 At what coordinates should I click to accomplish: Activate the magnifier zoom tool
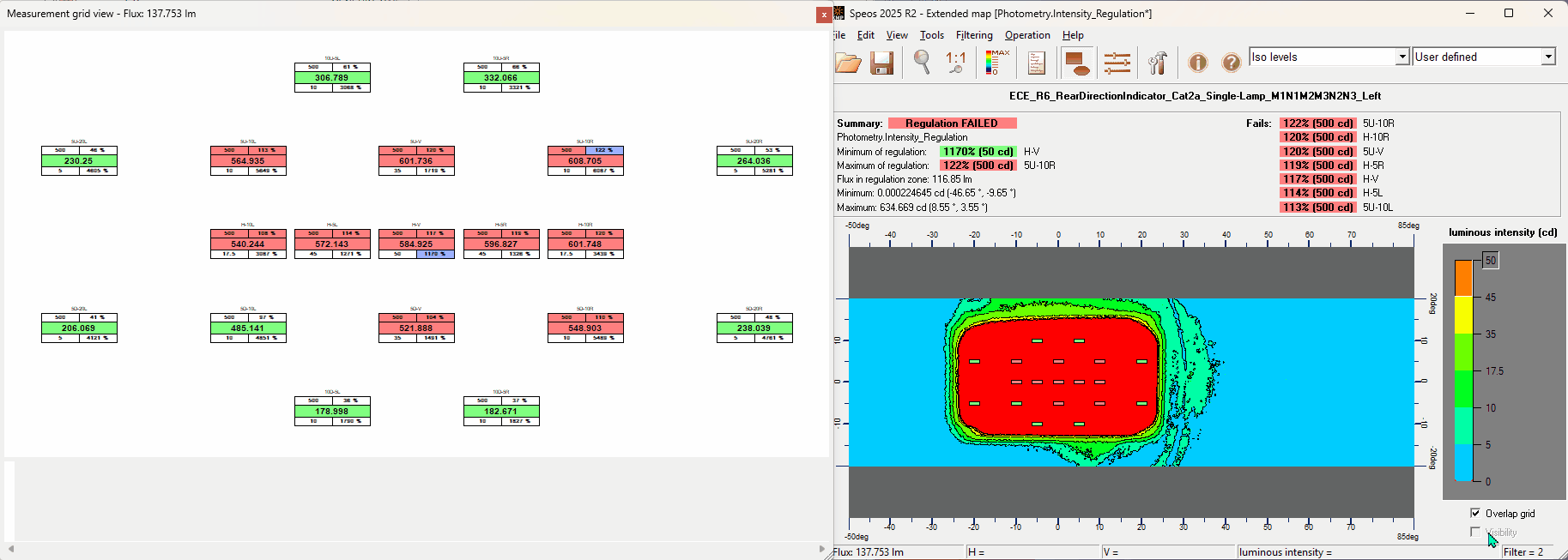(x=922, y=63)
